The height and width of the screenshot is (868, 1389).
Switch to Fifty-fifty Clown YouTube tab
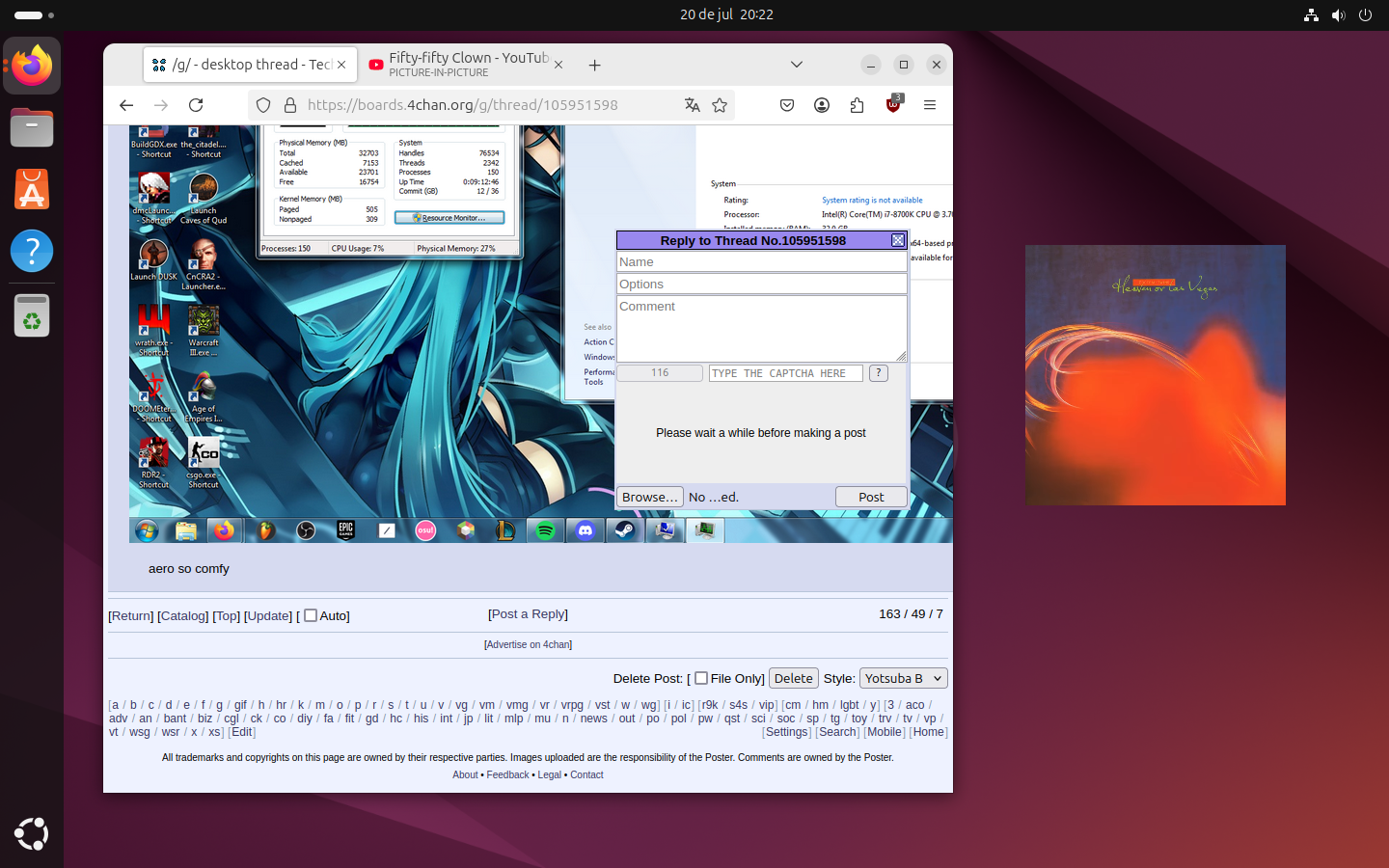coord(467,65)
